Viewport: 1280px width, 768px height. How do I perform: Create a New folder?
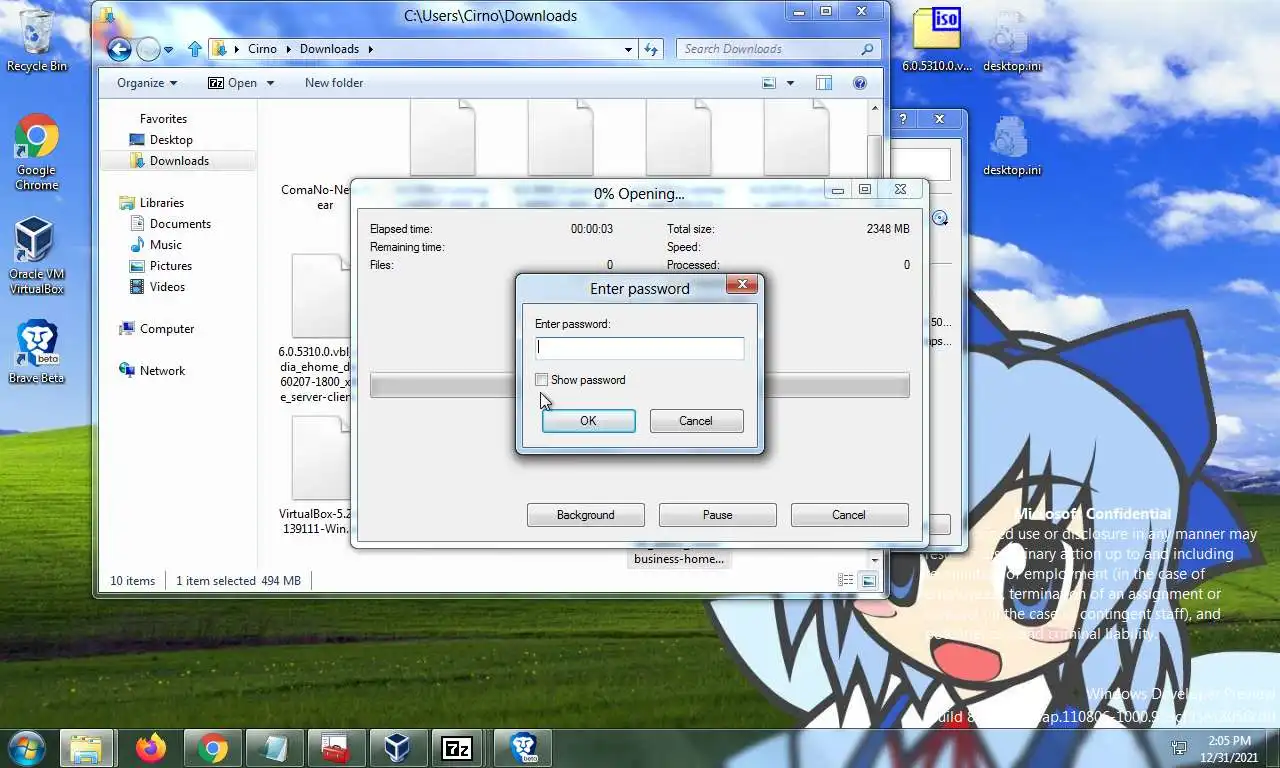(x=334, y=83)
